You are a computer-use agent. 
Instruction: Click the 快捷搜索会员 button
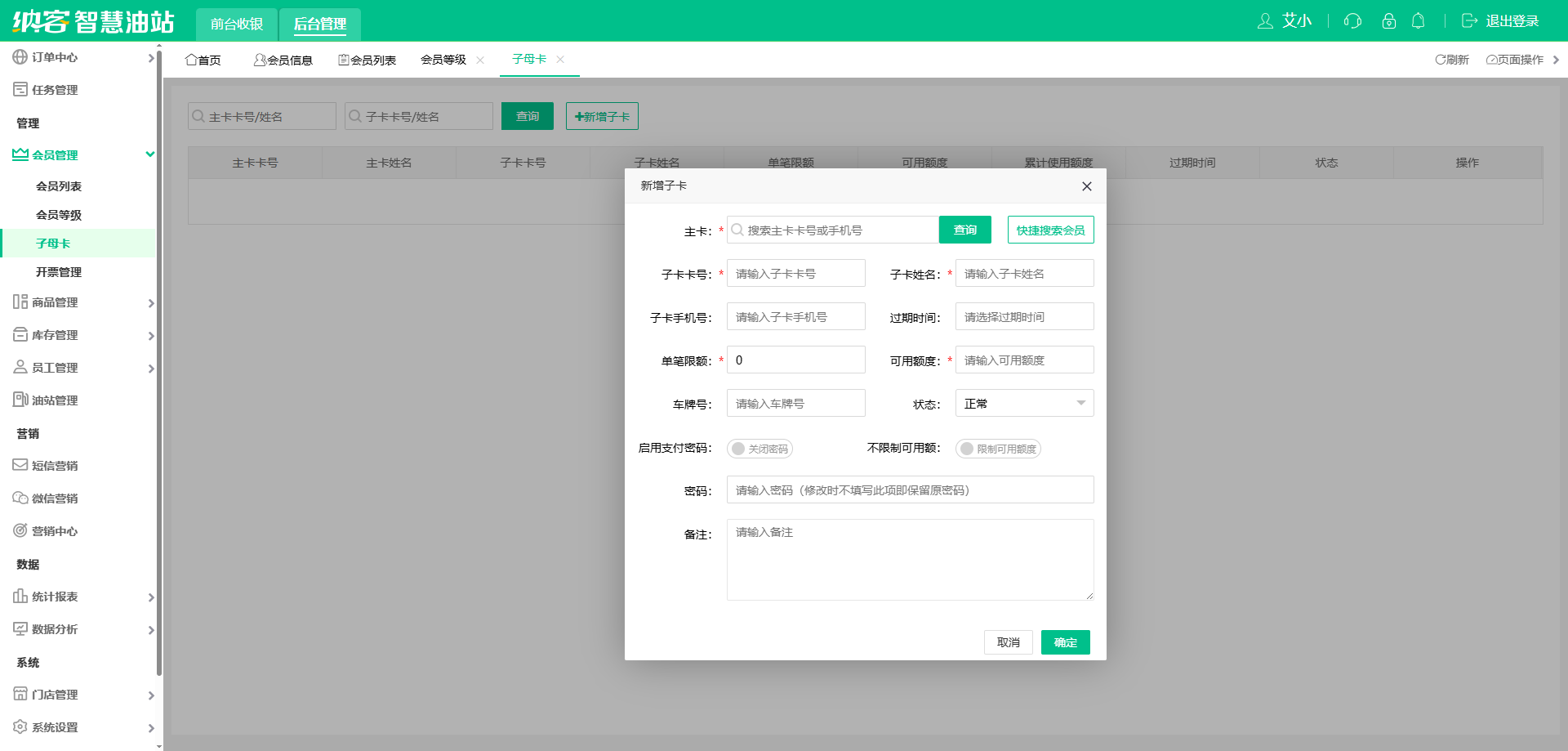click(1051, 230)
